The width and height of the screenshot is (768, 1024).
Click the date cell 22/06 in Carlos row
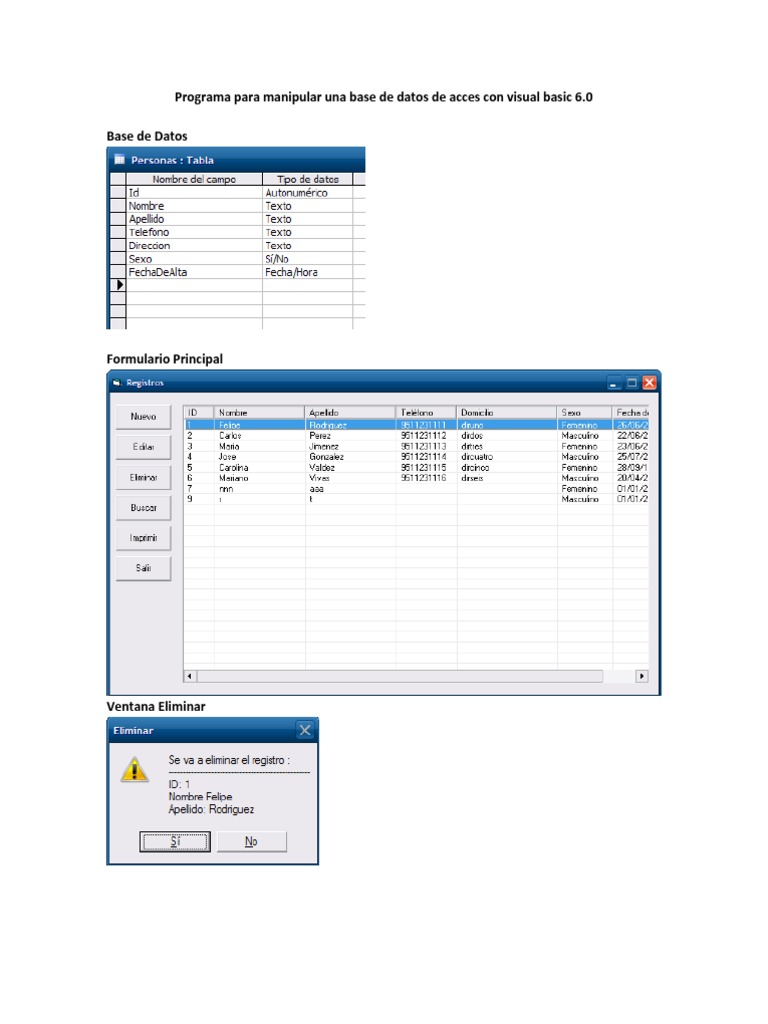(x=631, y=436)
